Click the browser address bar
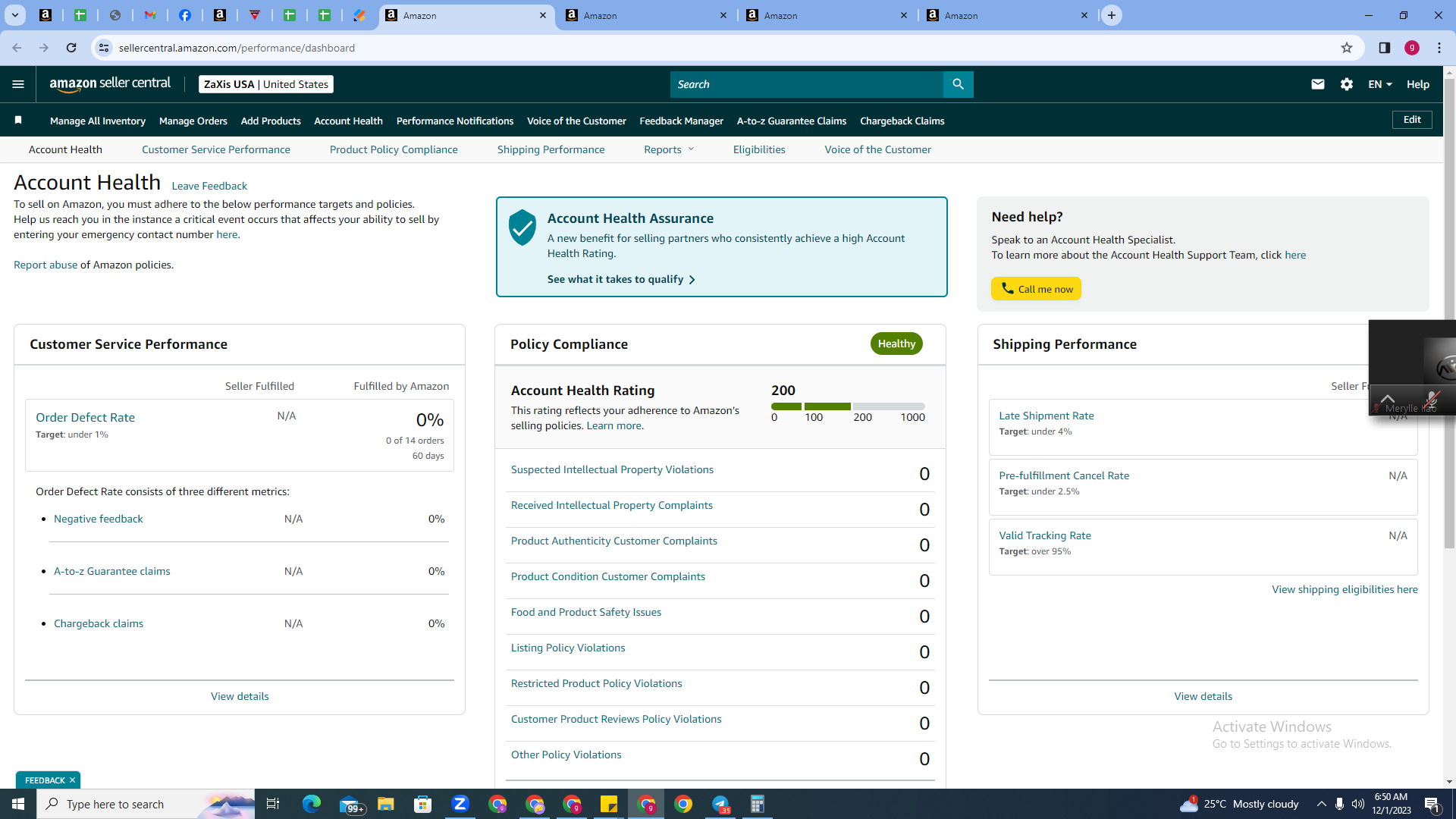1456x819 pixels. (728, 48)
